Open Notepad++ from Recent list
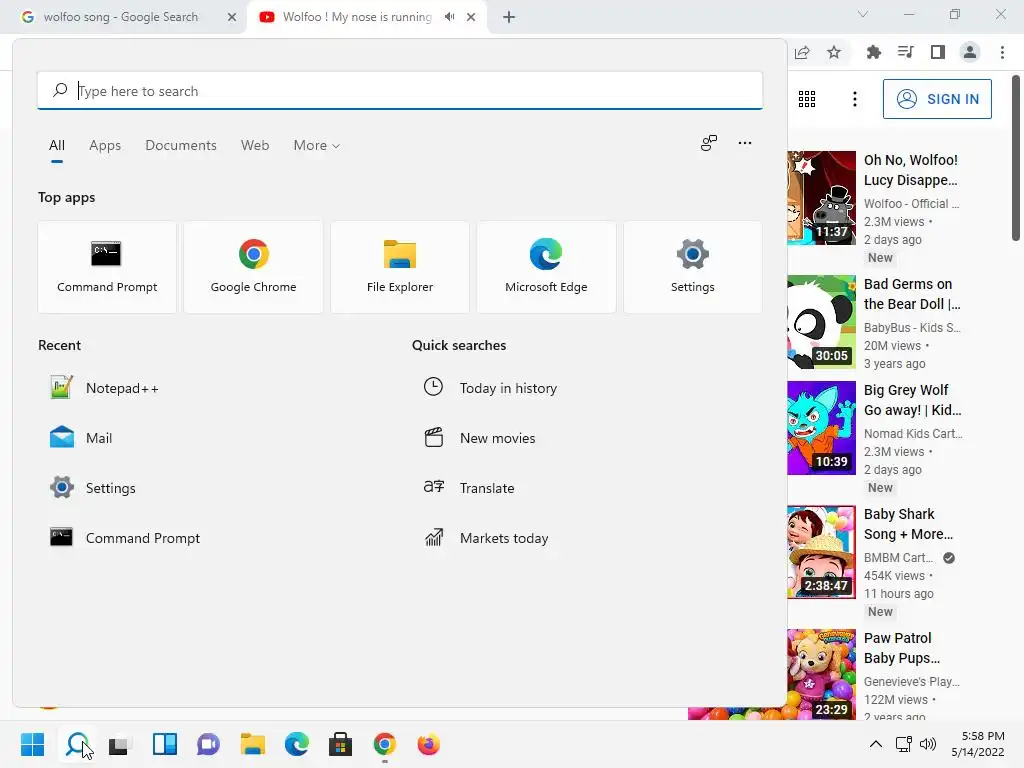 104,388
